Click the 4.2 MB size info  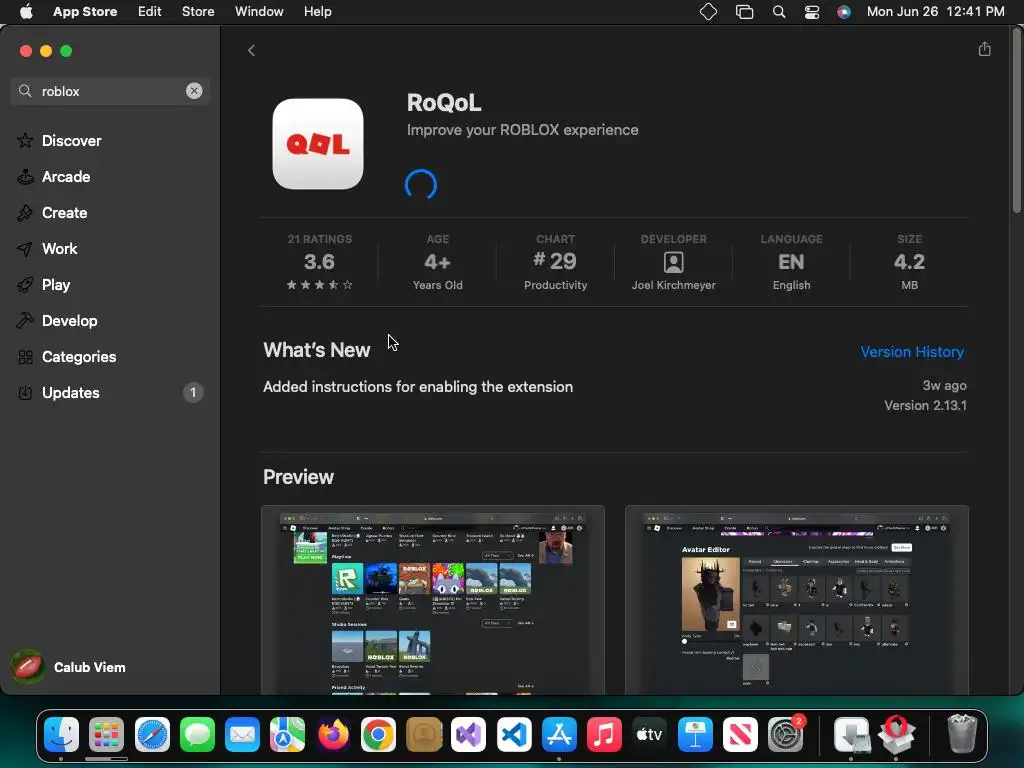[x=909, y=261]
